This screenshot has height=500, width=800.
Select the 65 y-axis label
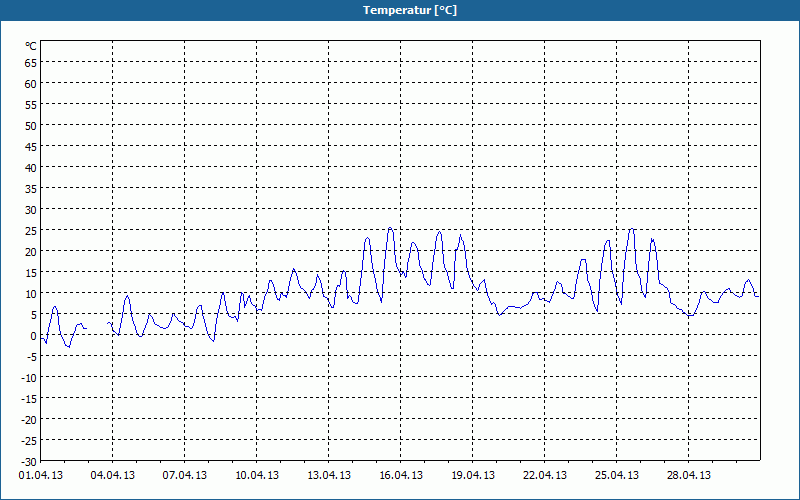(31, 63)
